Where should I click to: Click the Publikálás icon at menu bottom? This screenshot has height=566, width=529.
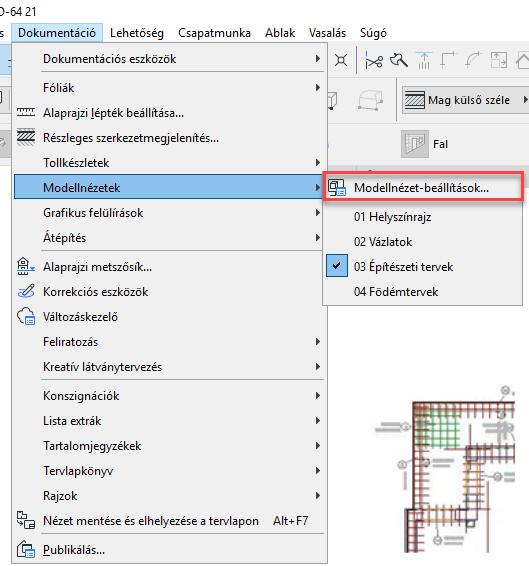click(x=26, y=549)
